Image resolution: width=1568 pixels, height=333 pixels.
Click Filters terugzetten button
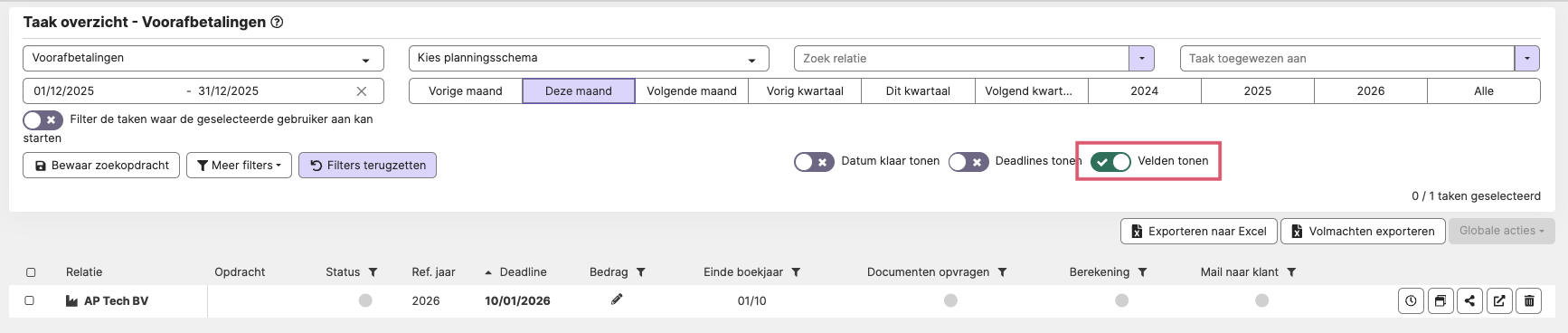coord(367,166)
